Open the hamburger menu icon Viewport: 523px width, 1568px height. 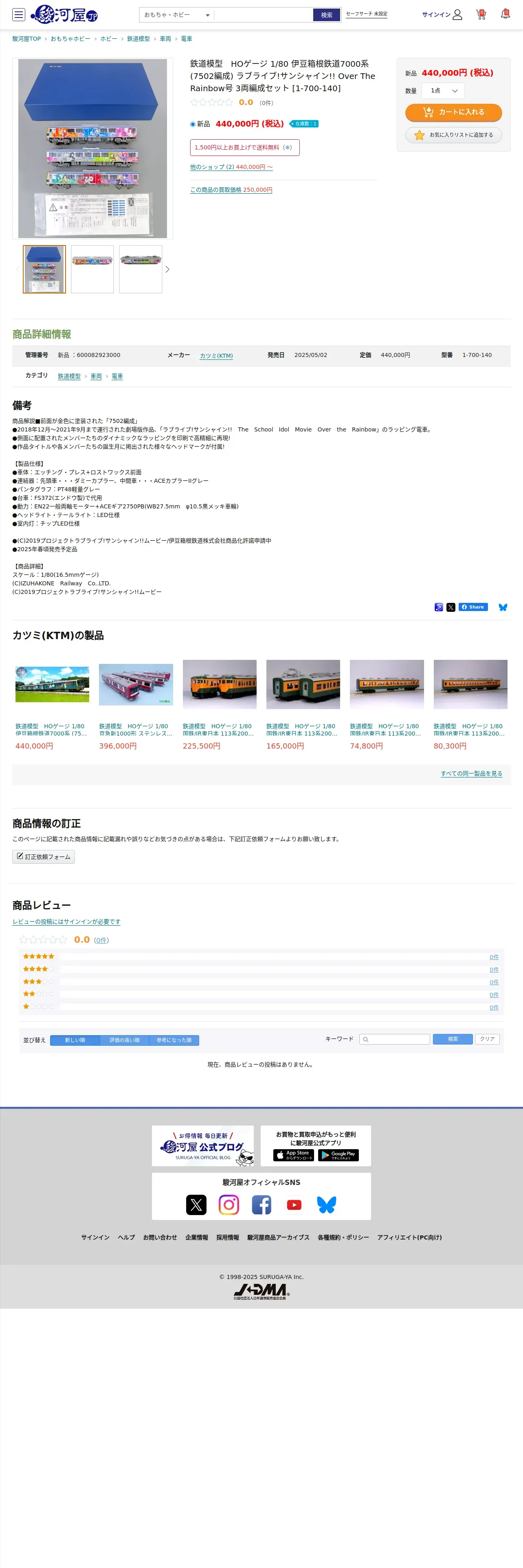pos(19,15)
